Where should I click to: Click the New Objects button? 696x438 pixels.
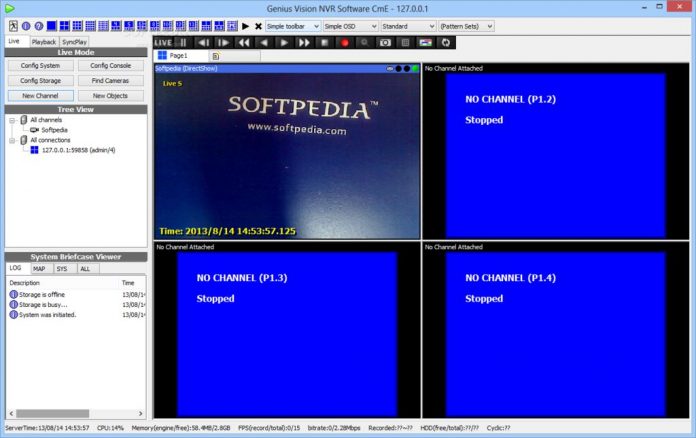[111, 96]
